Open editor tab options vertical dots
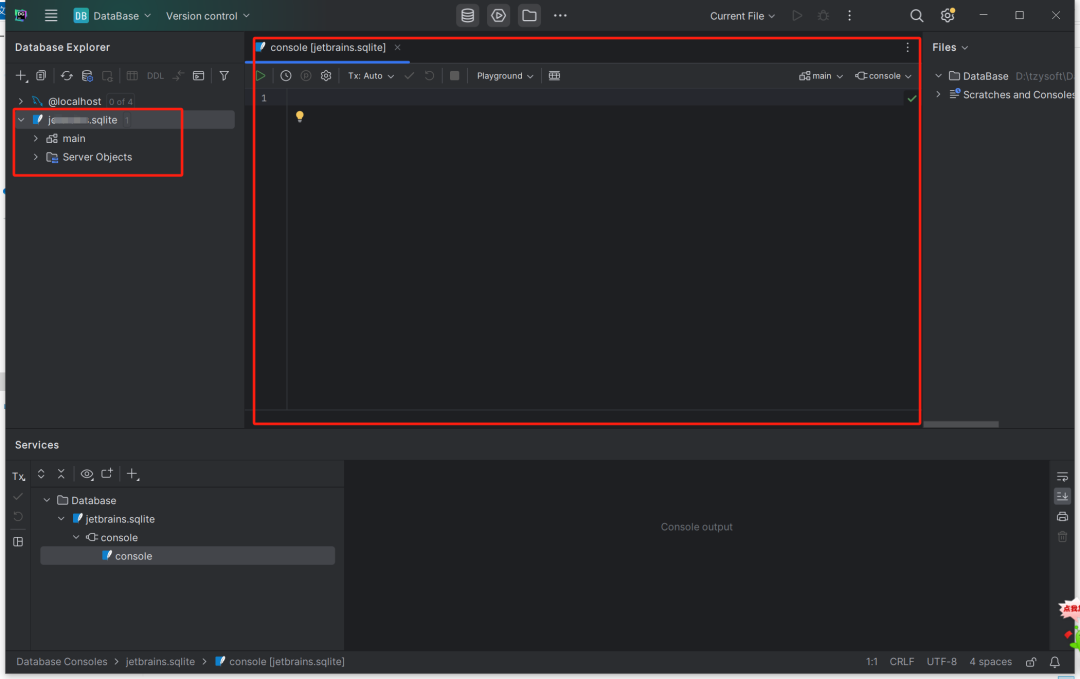 tap(907, 48)
